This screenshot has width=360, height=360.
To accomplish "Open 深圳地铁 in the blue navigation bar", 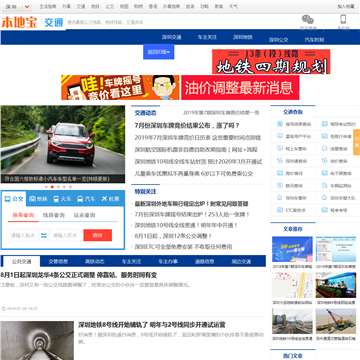I will click(x=243, y=37).
